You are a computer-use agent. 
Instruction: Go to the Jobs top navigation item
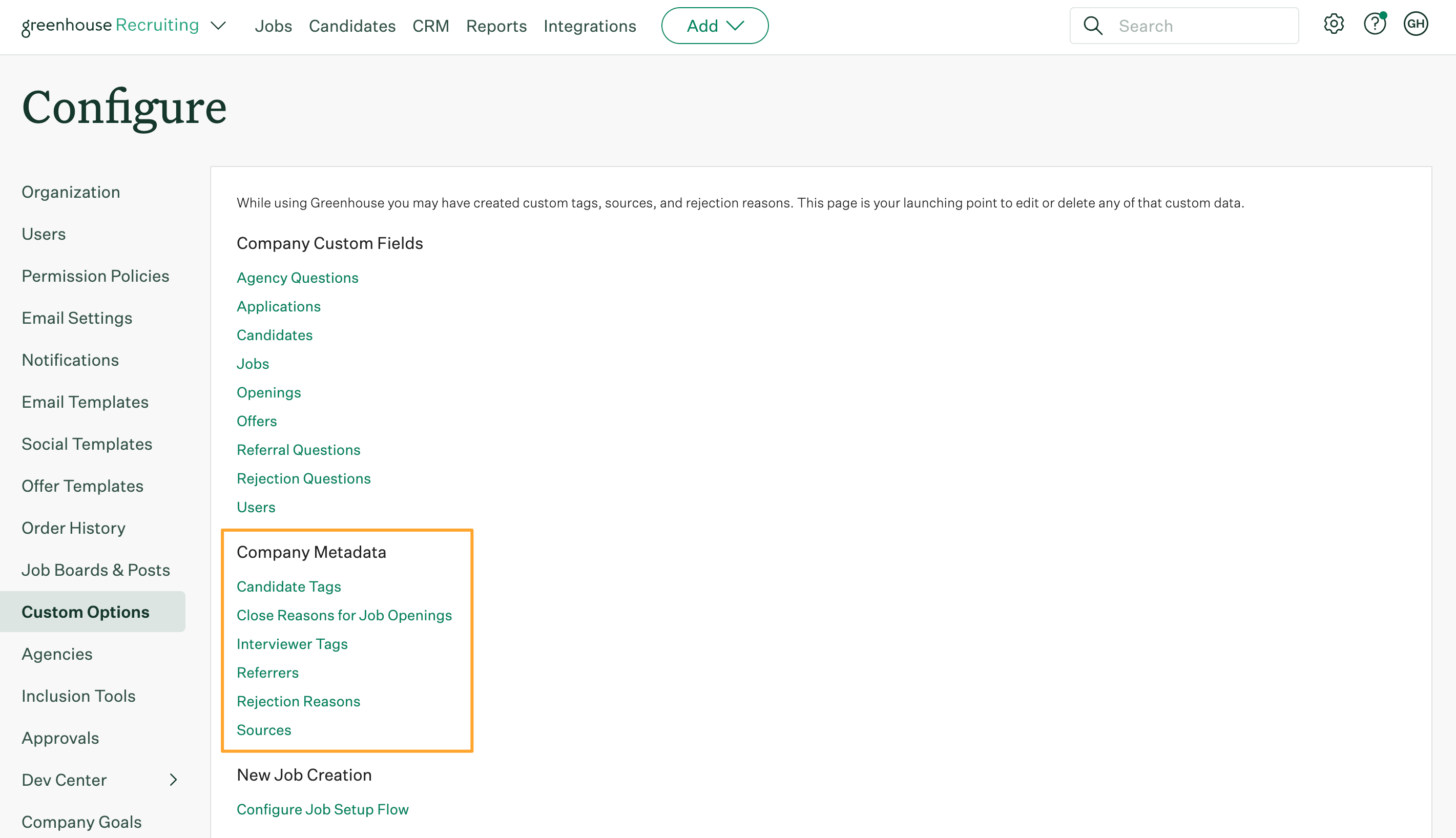coord(274,26)
